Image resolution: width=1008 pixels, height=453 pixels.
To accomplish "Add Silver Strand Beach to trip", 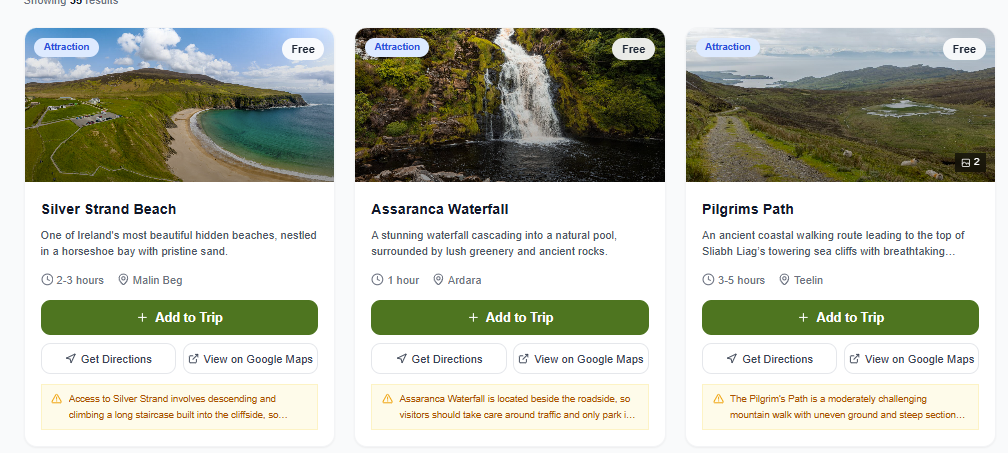I will pyautogui.click(x=179, y=318).
